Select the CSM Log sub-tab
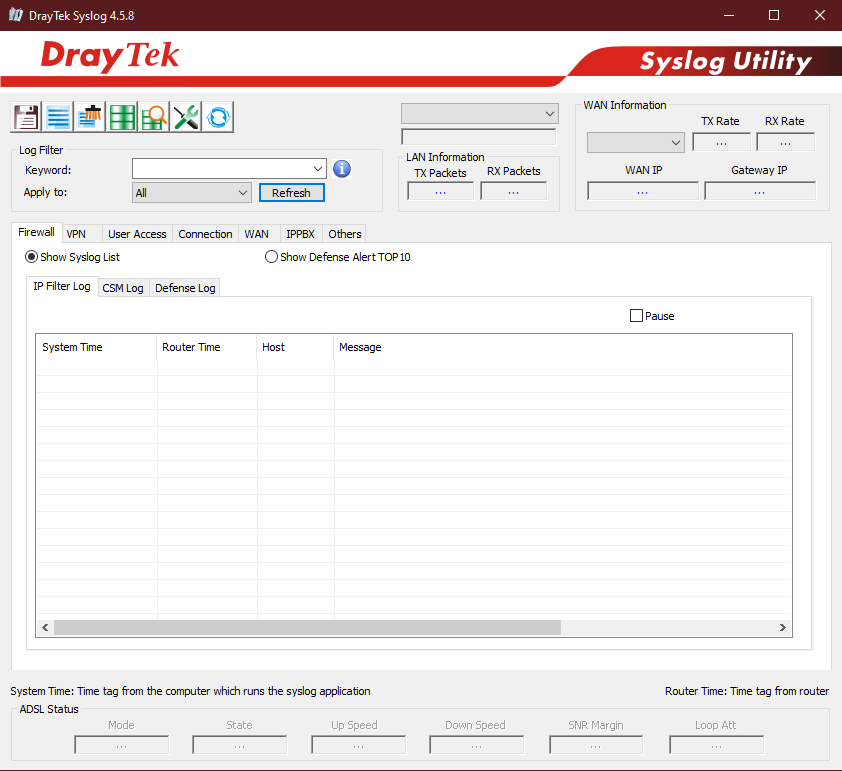The image size is (842, 771). click(123, 288)
